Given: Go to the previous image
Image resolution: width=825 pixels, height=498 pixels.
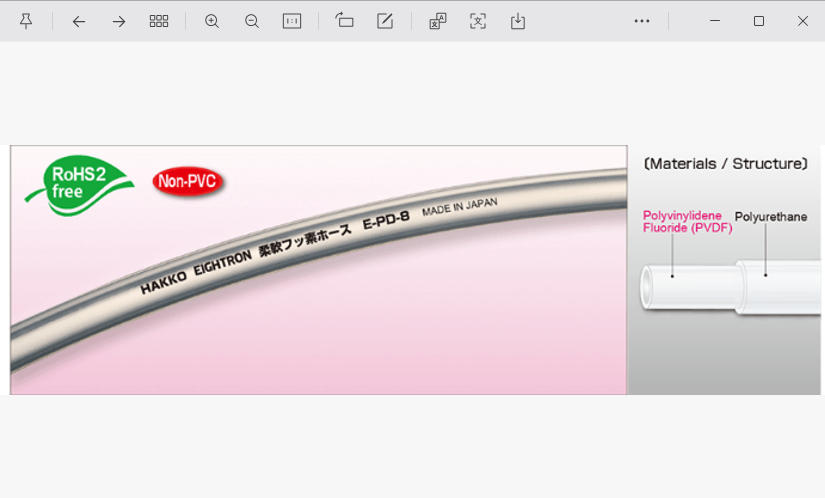Looking at the screenshot, I should (x=79, y=22).
